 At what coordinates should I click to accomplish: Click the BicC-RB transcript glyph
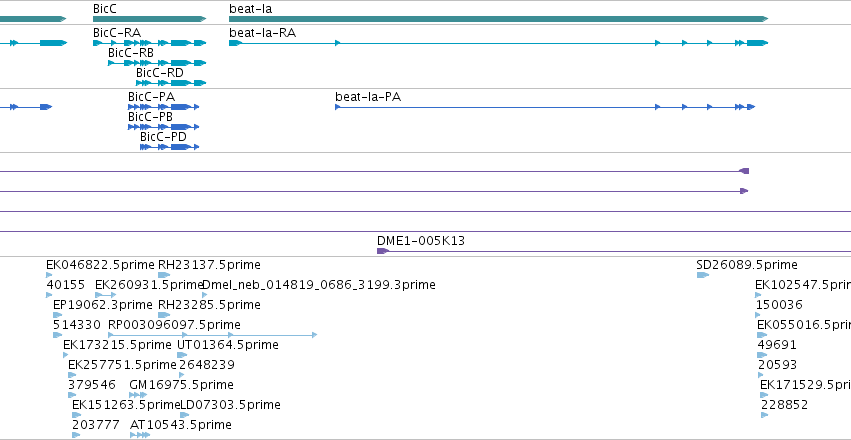tap(157, 63)
